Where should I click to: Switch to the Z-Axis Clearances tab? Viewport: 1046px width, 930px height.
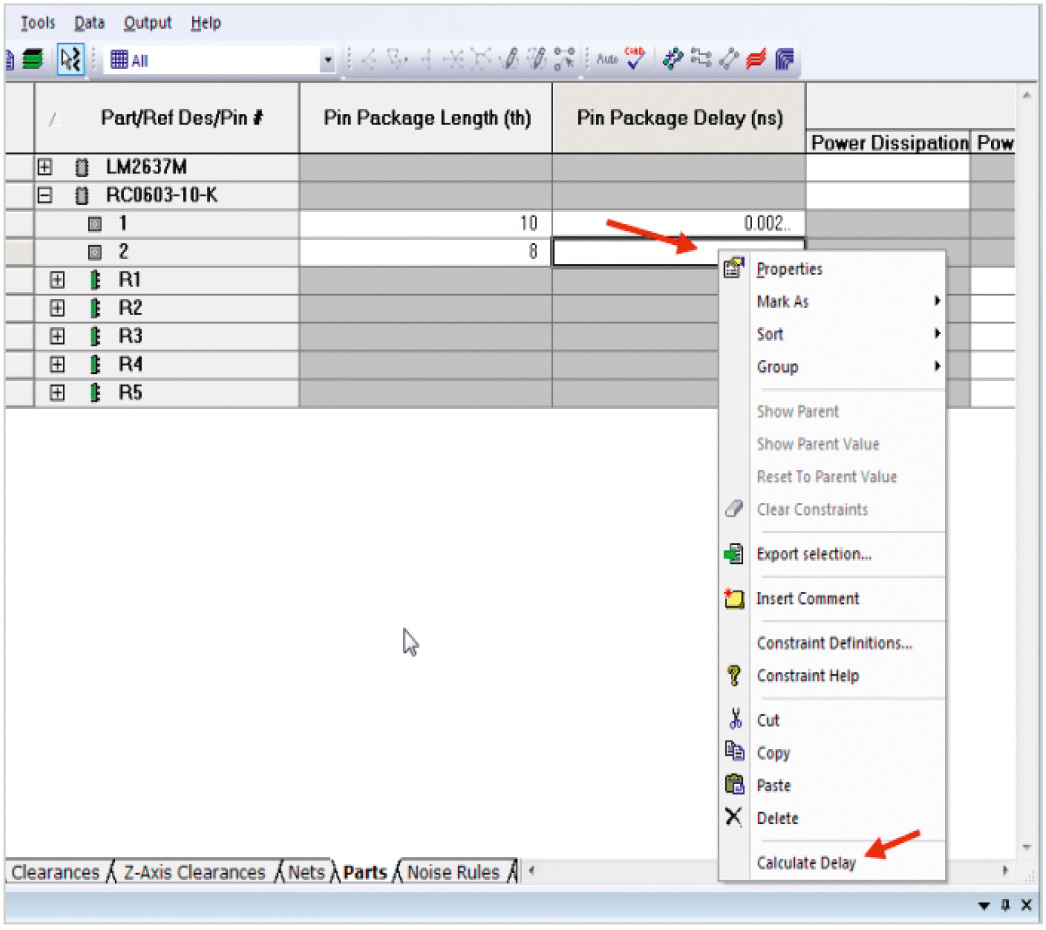pos(194,872)
